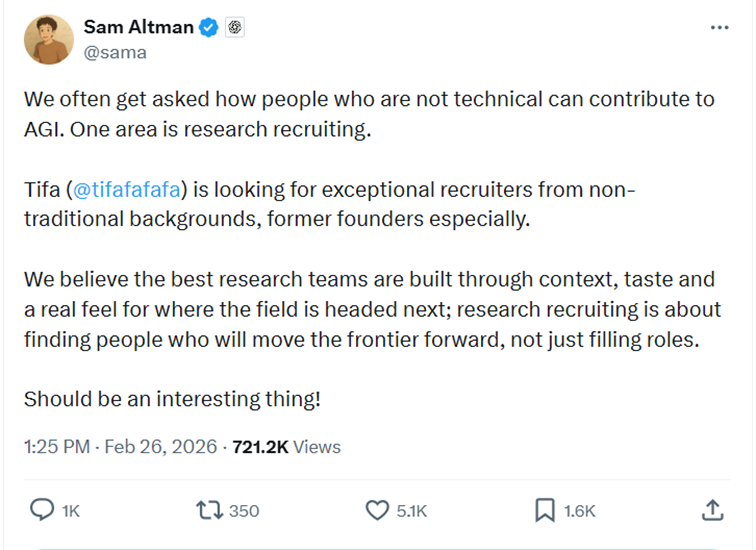Click the repost arrows icon
The image size is (756, 550).
pyautogui.click(x=209, y=510)
